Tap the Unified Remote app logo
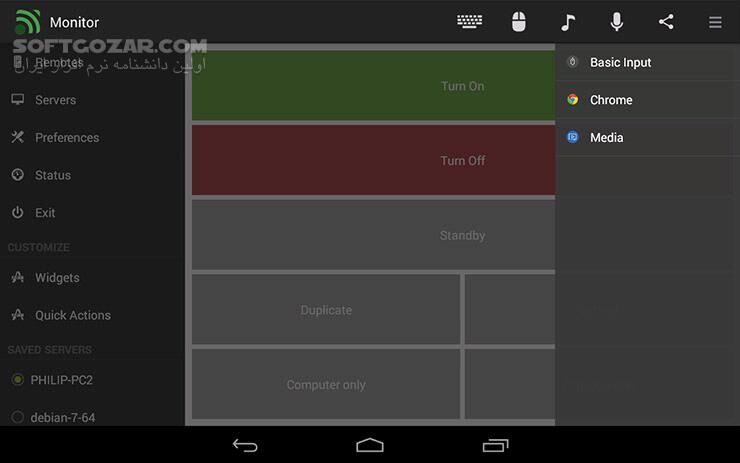740x463 pixels. click(27, 22)
